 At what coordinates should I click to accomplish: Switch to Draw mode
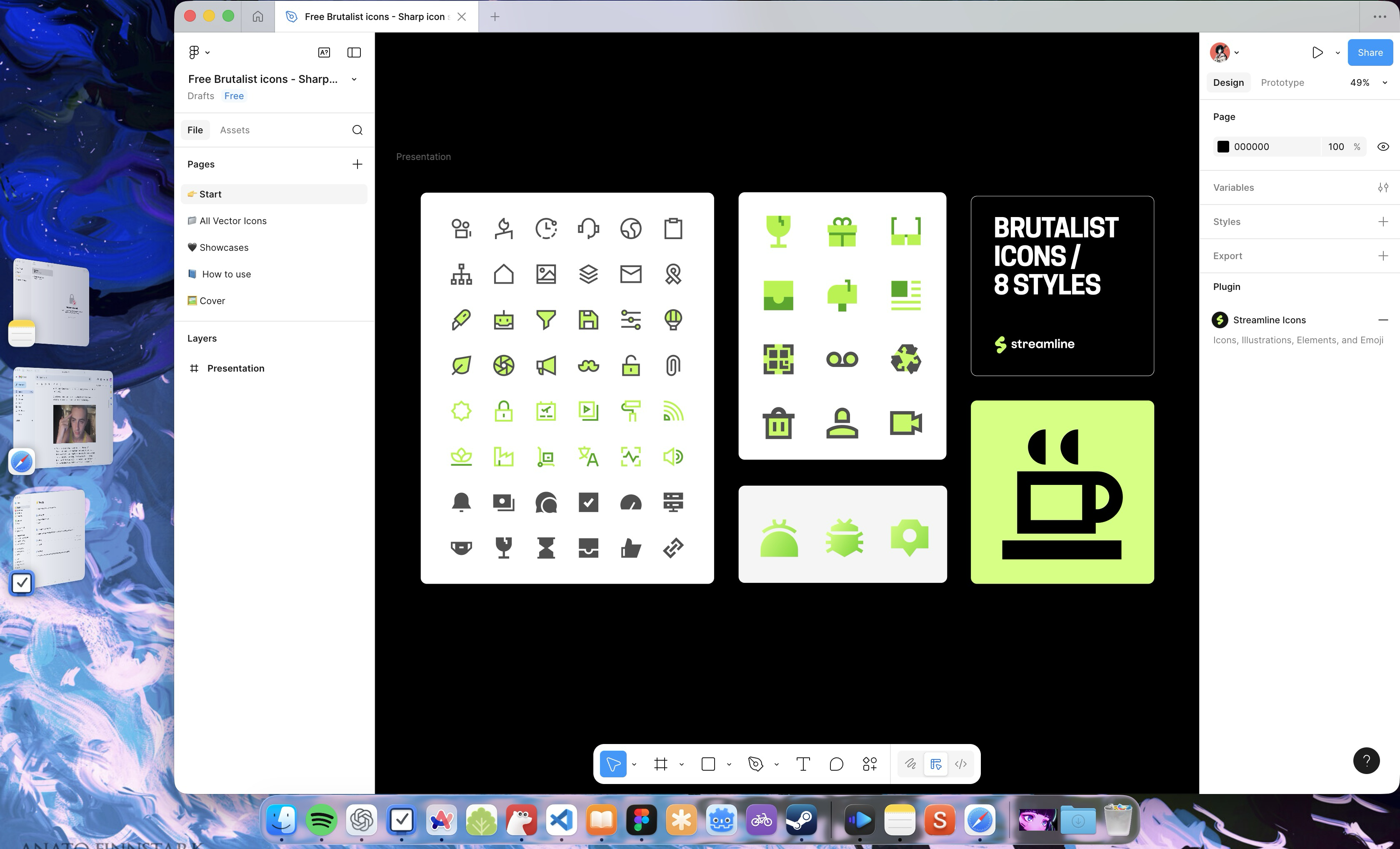[x=910, y=764]
